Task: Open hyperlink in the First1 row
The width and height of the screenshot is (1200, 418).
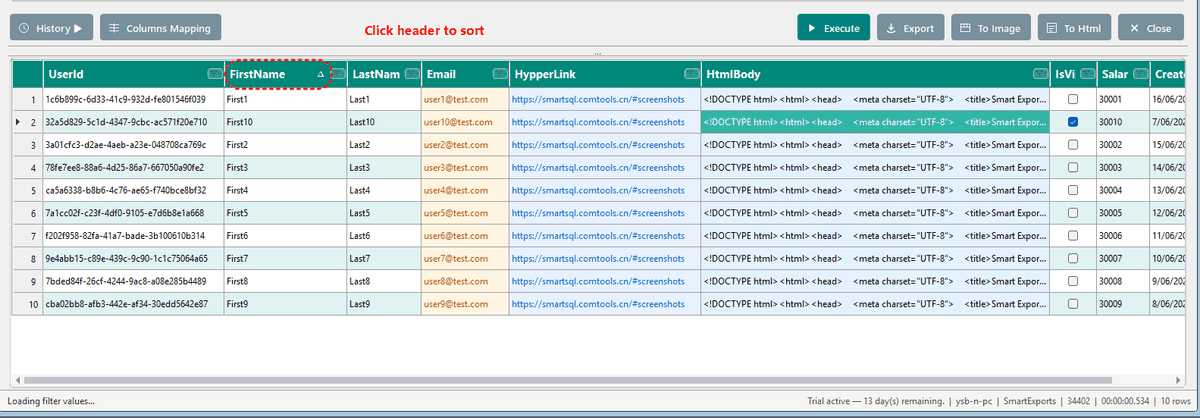Action: (x=597, y=99)
